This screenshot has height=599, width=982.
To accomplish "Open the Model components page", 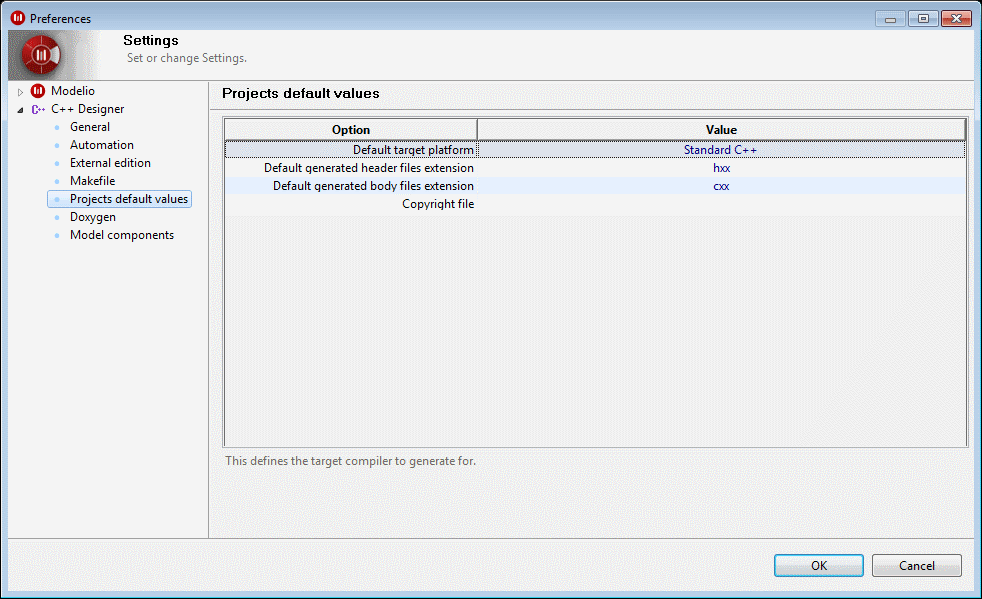I will 121,235.
